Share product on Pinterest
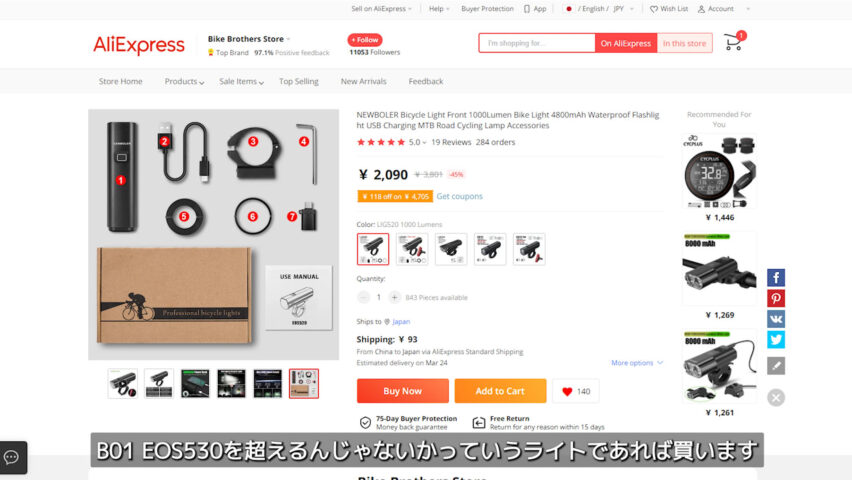852x480 pixels. coord(776,298)
